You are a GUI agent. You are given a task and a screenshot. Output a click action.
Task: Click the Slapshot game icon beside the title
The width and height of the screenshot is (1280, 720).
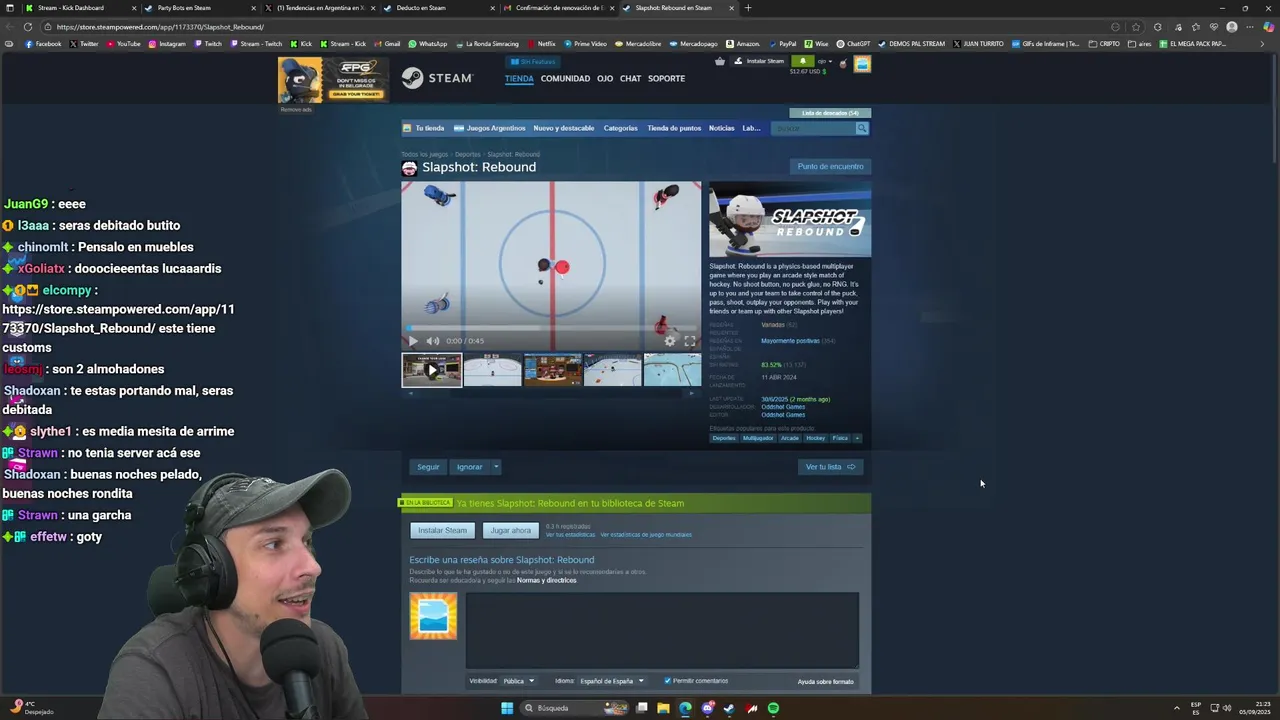click(x=409, y=168)
